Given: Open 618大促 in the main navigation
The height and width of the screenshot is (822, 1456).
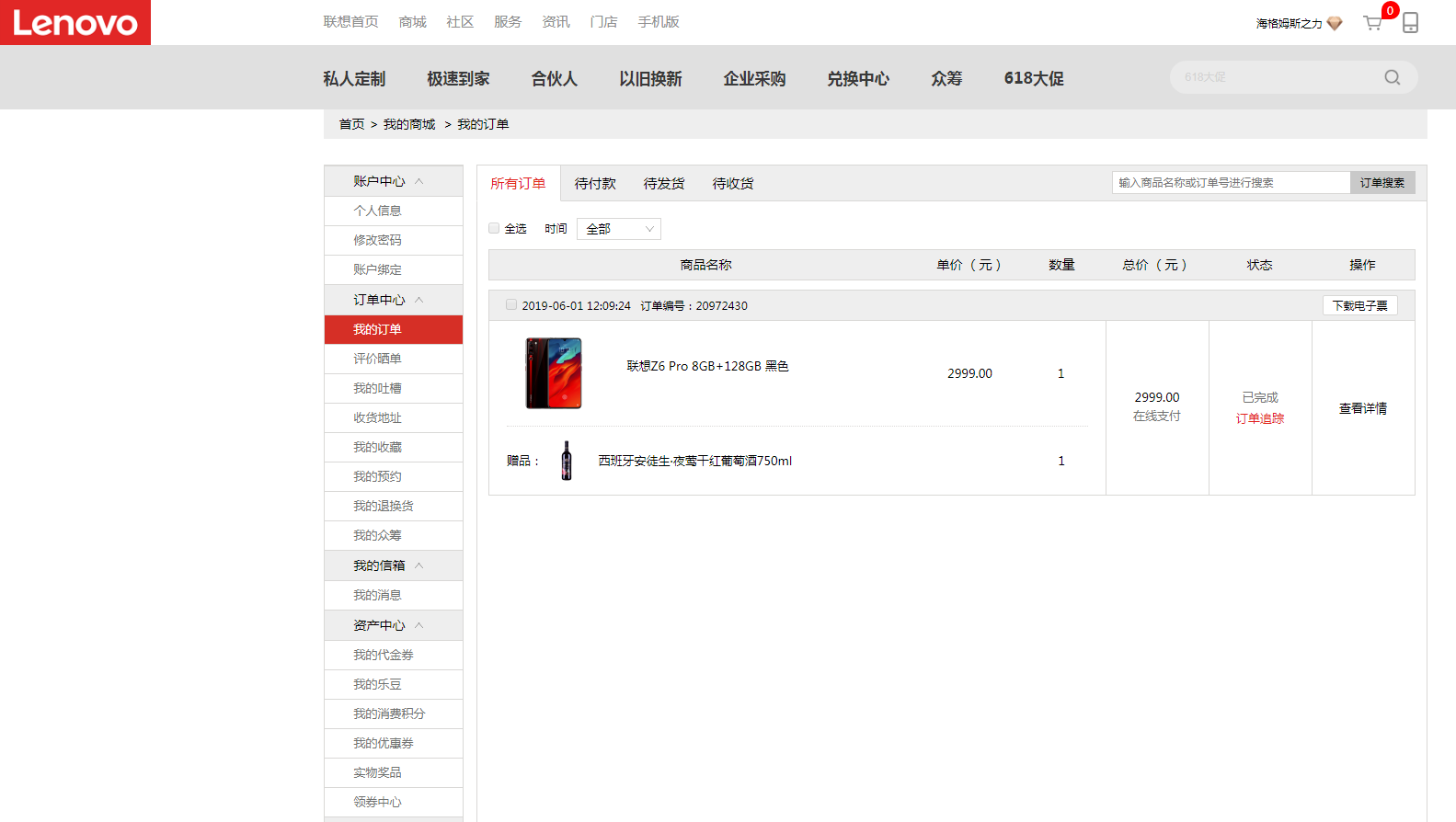Looking at the screenshot, I should (x=1034, y=78).
